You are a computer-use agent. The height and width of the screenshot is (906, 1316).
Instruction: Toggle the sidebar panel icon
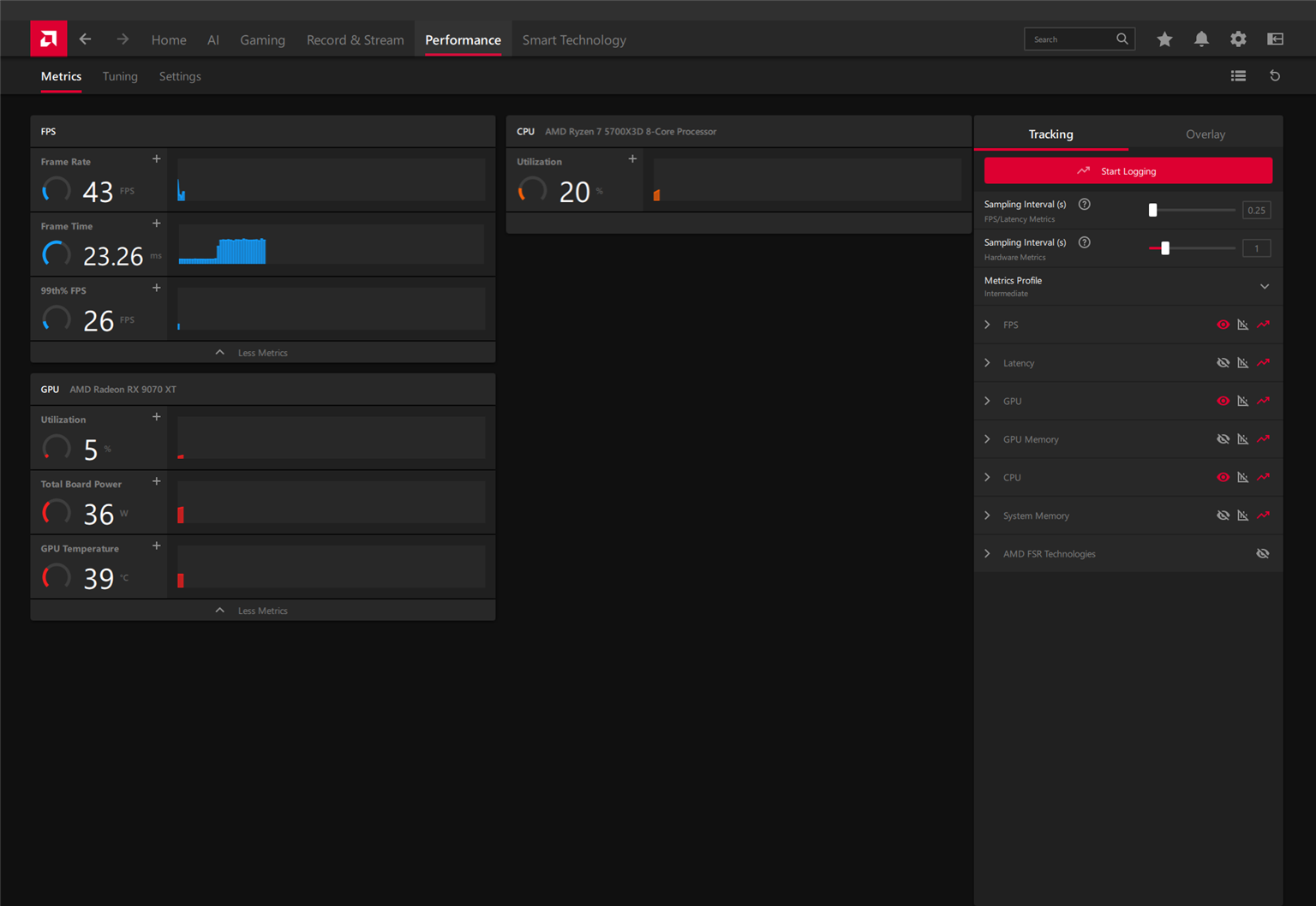[x=1275, y=39]
